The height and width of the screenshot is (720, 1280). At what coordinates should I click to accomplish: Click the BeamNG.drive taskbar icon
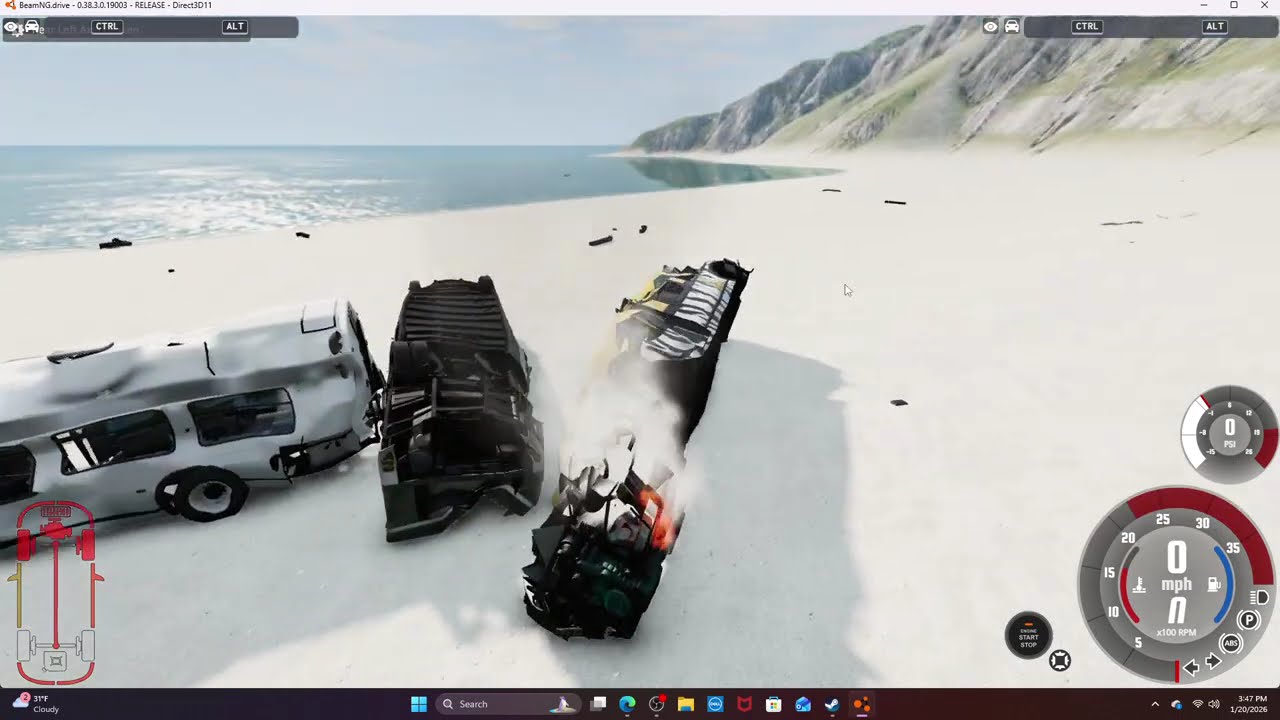(x=861, y=704)
